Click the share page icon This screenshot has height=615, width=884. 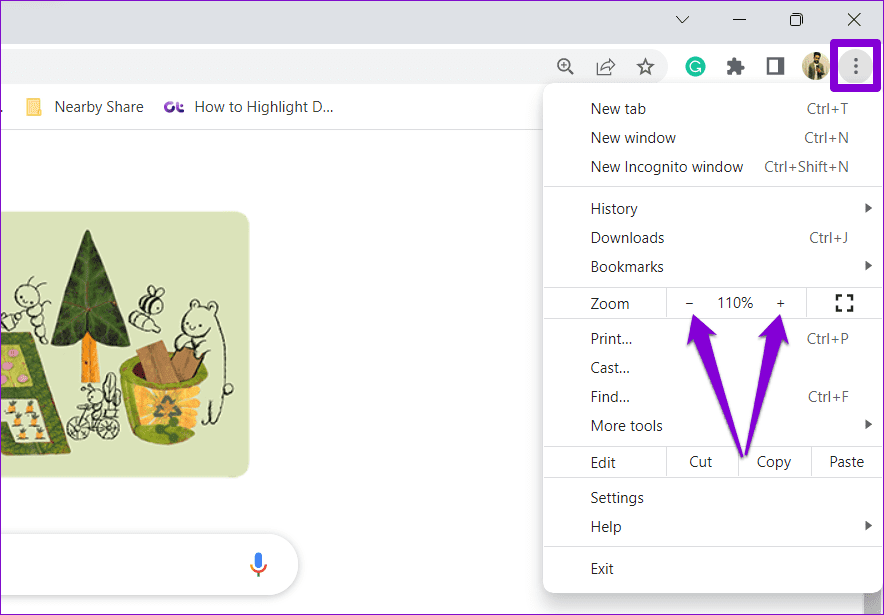[605, 67]
